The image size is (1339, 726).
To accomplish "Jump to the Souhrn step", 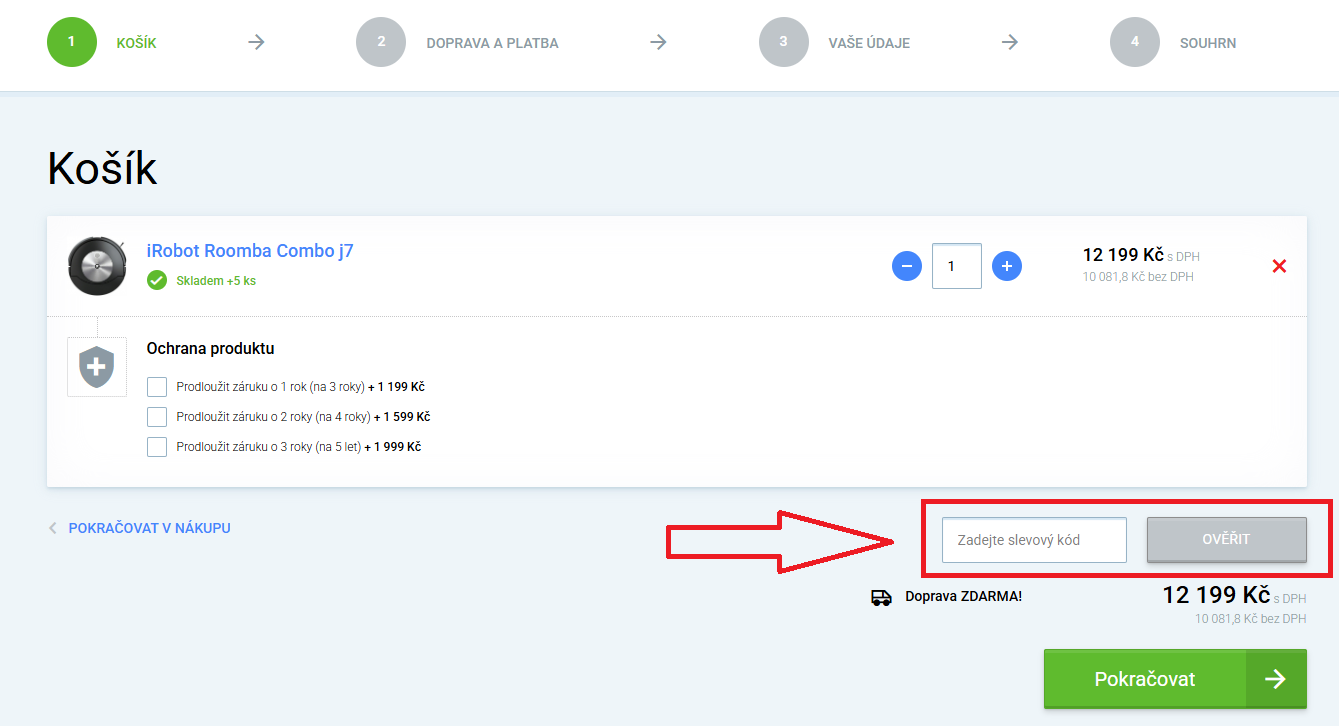I will pyautogui.click(x=1207, y=43).
